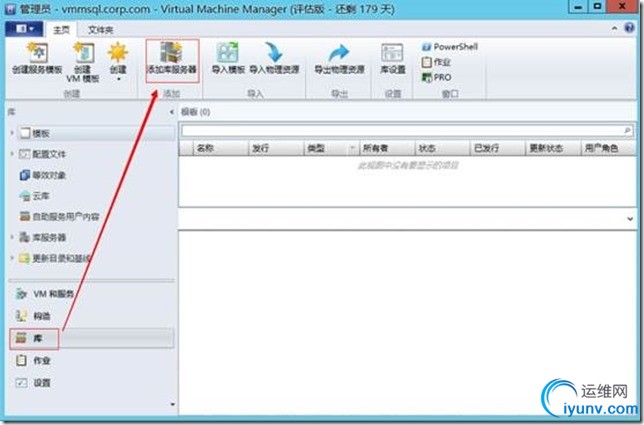Click the 导入物理资源 ribbon icon
Screen dimensions: 644x425
point(274,59)
